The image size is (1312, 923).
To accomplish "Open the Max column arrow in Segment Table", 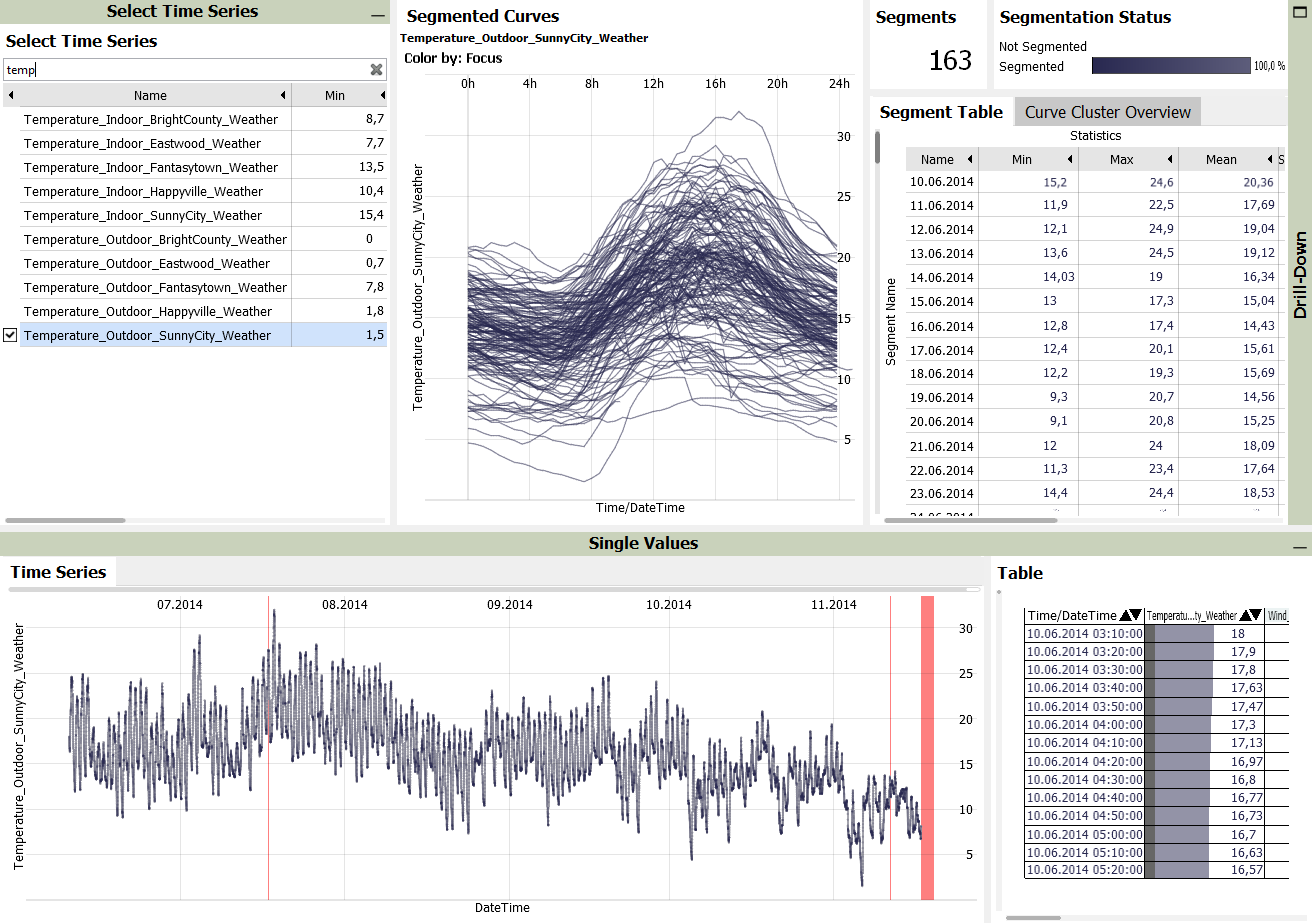I will click(x=1170, y=160).
